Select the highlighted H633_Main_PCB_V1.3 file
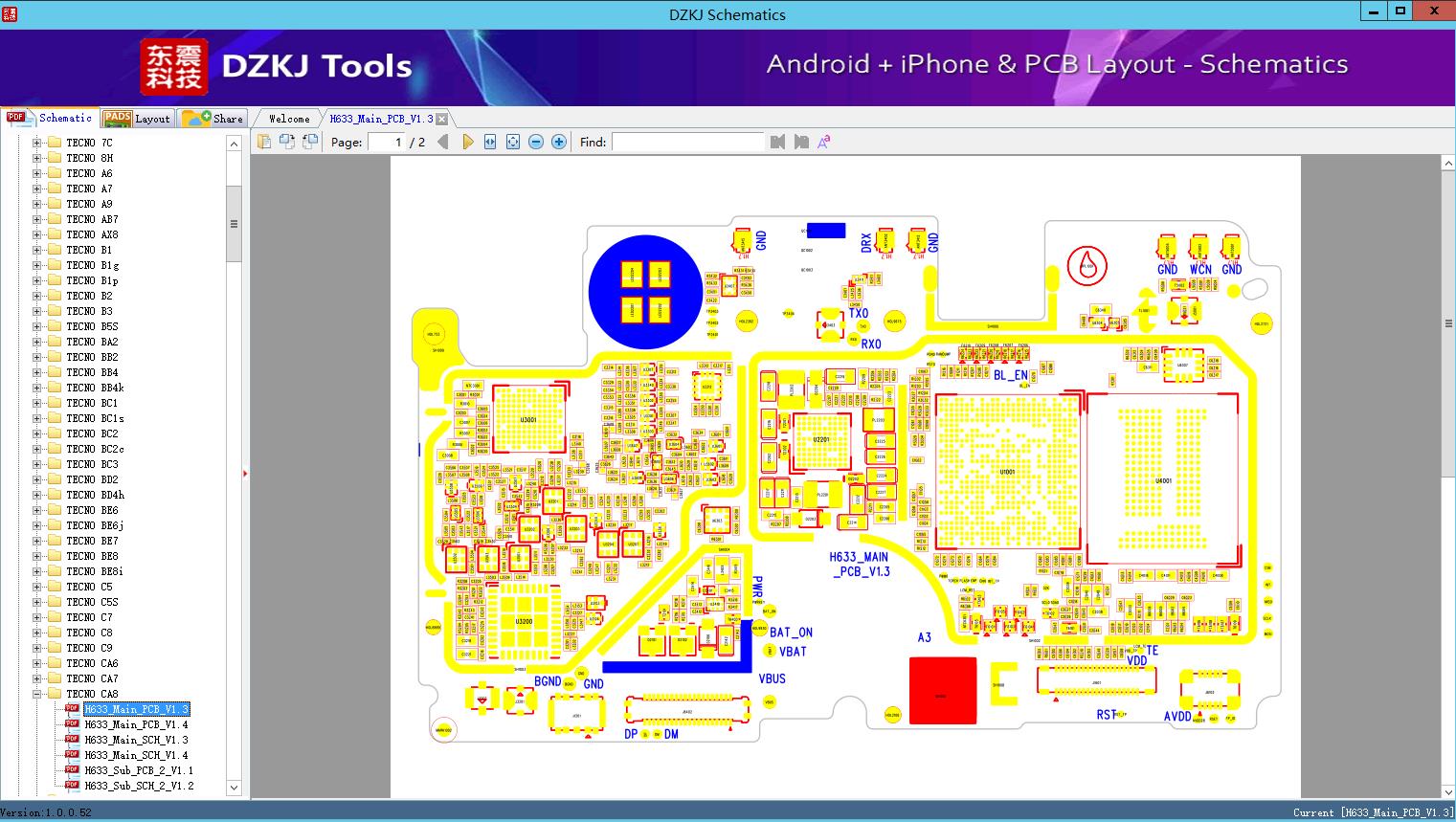The image size is (1456, 822). [x=136, y=709]
